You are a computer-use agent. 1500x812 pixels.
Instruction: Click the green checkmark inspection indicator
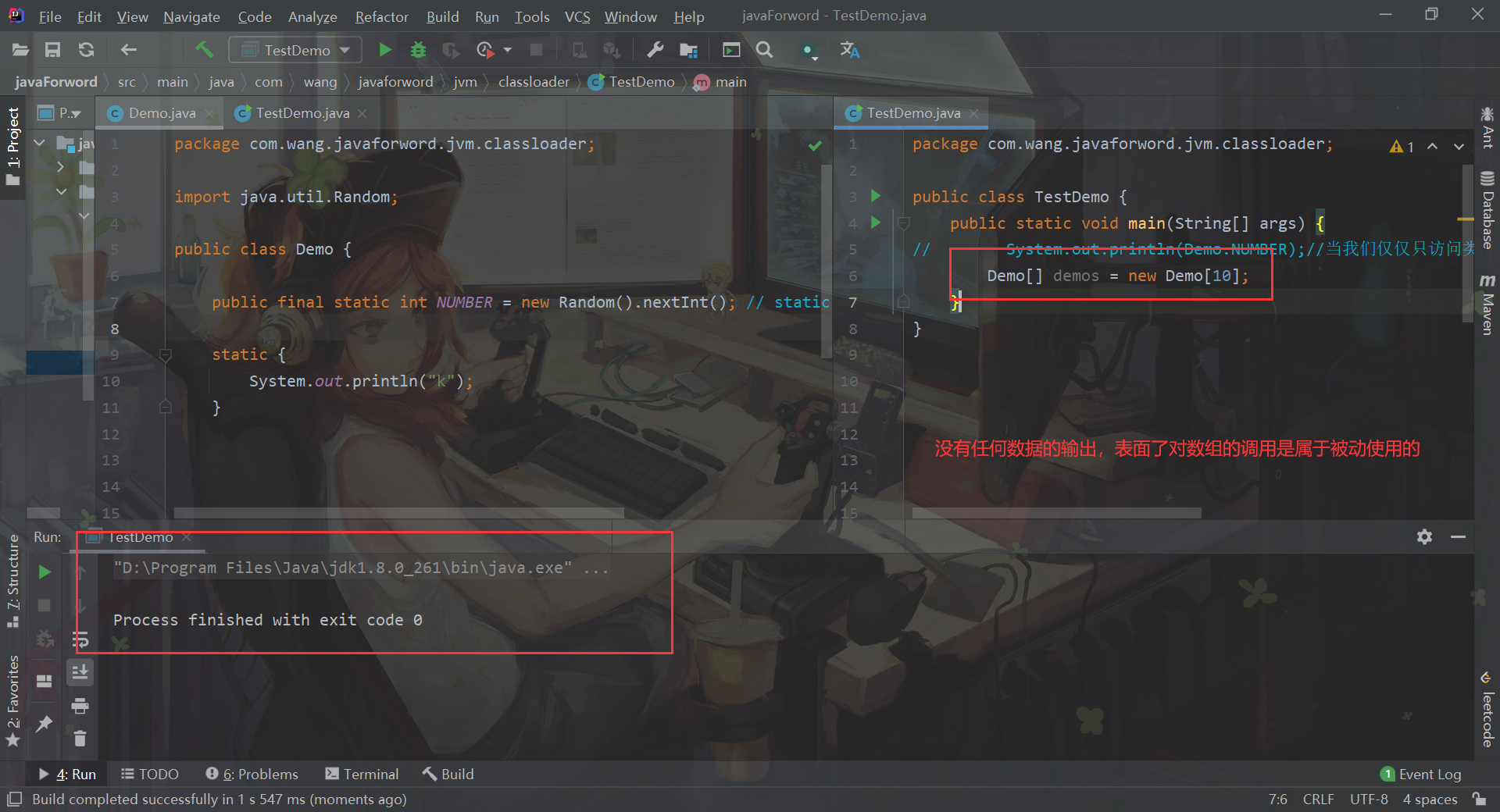tap(815, 145)
